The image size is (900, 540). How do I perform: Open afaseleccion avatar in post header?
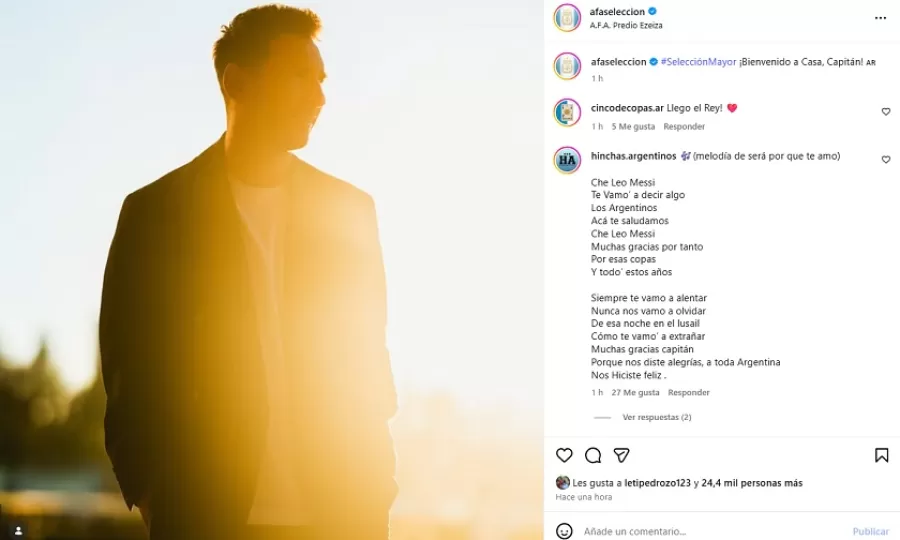567,17
